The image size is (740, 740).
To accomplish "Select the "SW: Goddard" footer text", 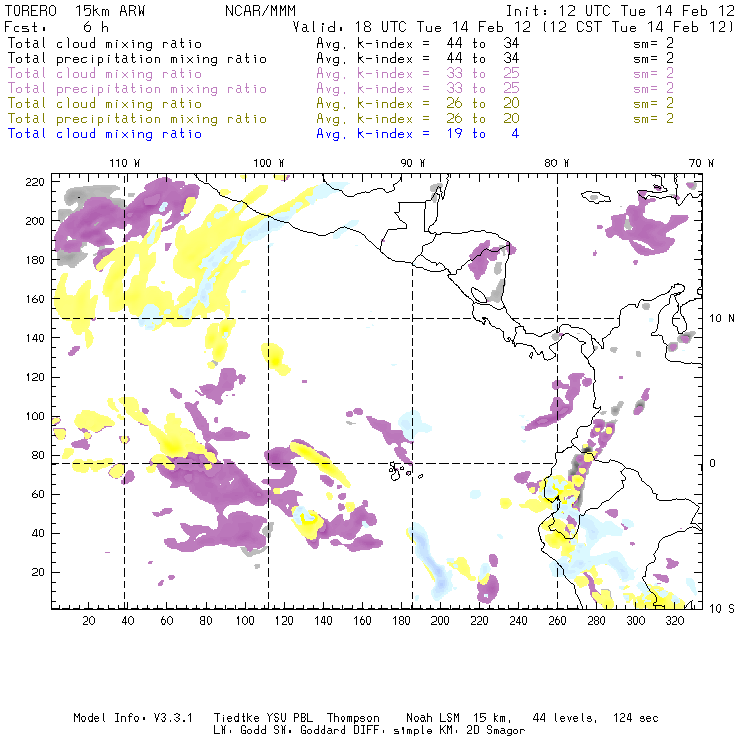I will click(x=308, y=731).
